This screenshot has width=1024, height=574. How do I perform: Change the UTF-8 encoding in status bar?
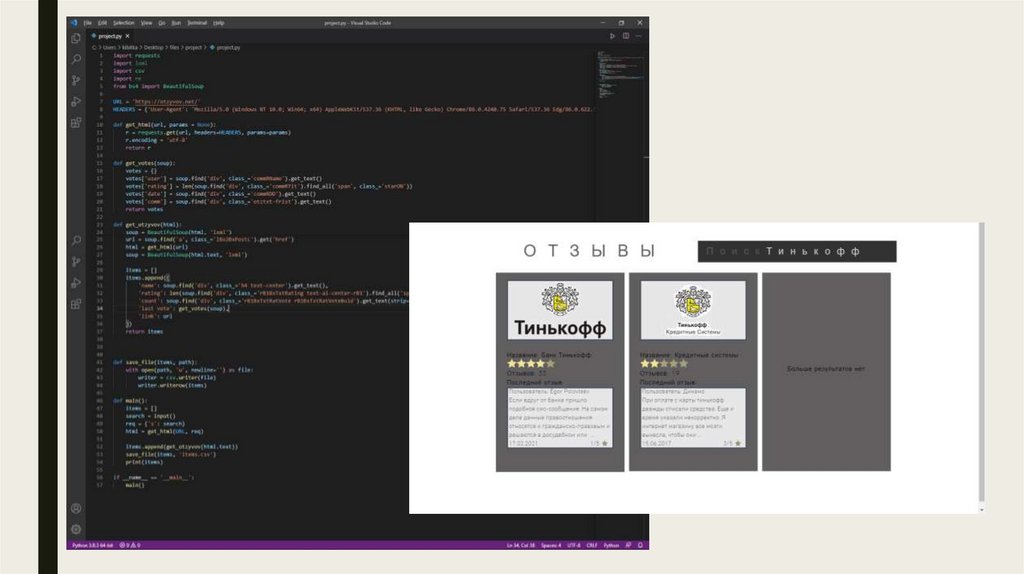coord(574,545)
